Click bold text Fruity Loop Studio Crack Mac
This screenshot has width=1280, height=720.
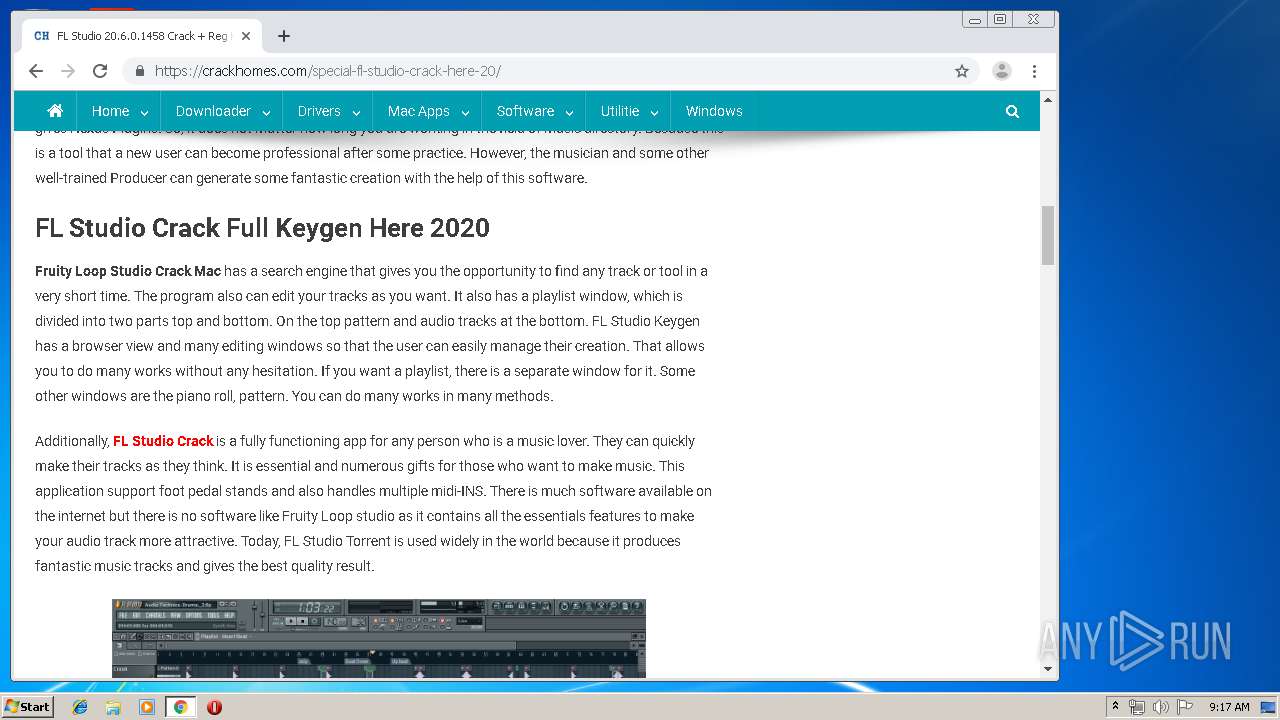coord(128,271)
